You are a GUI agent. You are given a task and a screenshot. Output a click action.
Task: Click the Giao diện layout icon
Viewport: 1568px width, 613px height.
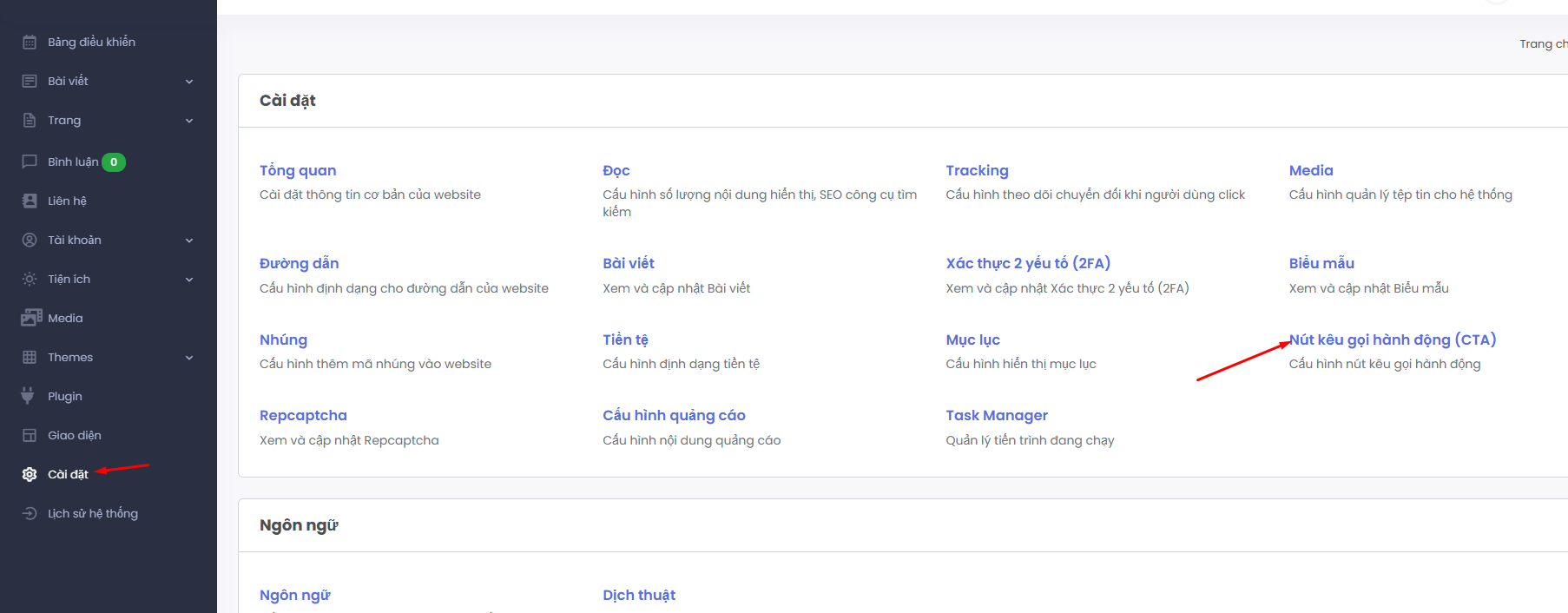[30, 435]
